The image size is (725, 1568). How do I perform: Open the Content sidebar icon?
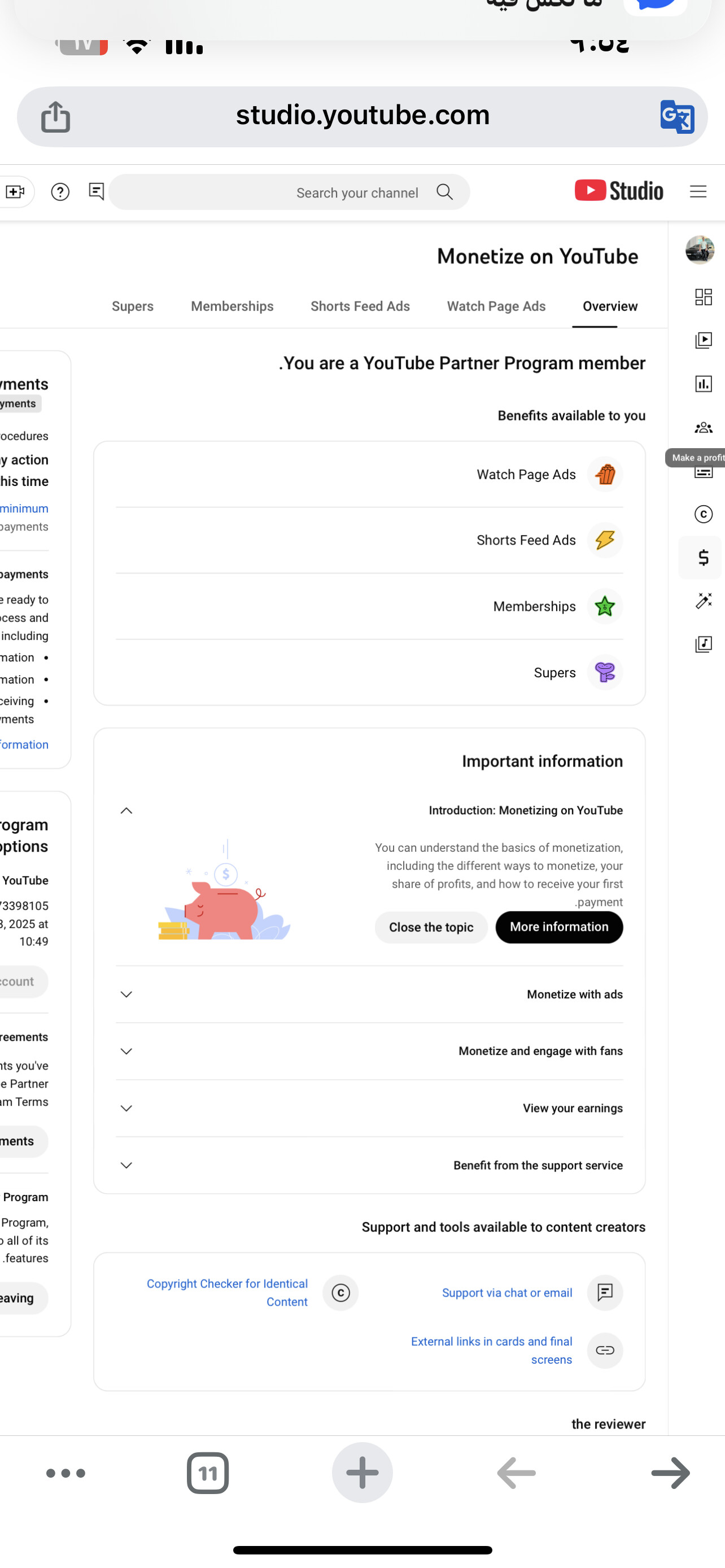click(x=703, y=340)
